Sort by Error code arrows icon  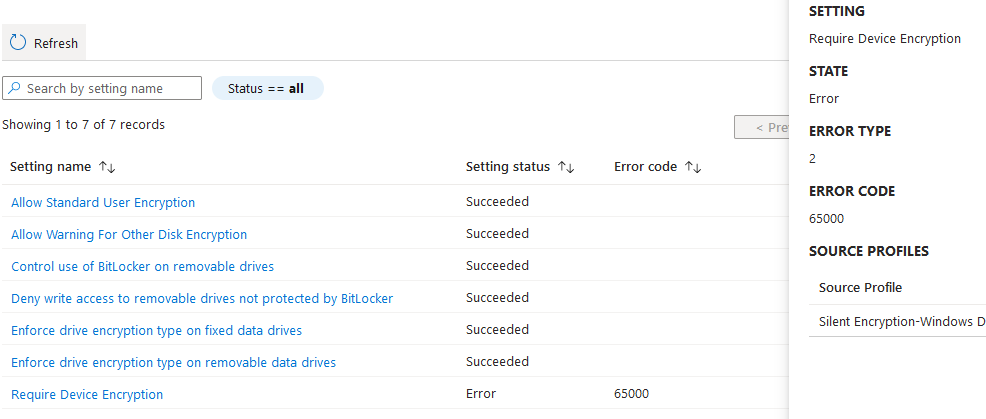[x=693, y=167]
